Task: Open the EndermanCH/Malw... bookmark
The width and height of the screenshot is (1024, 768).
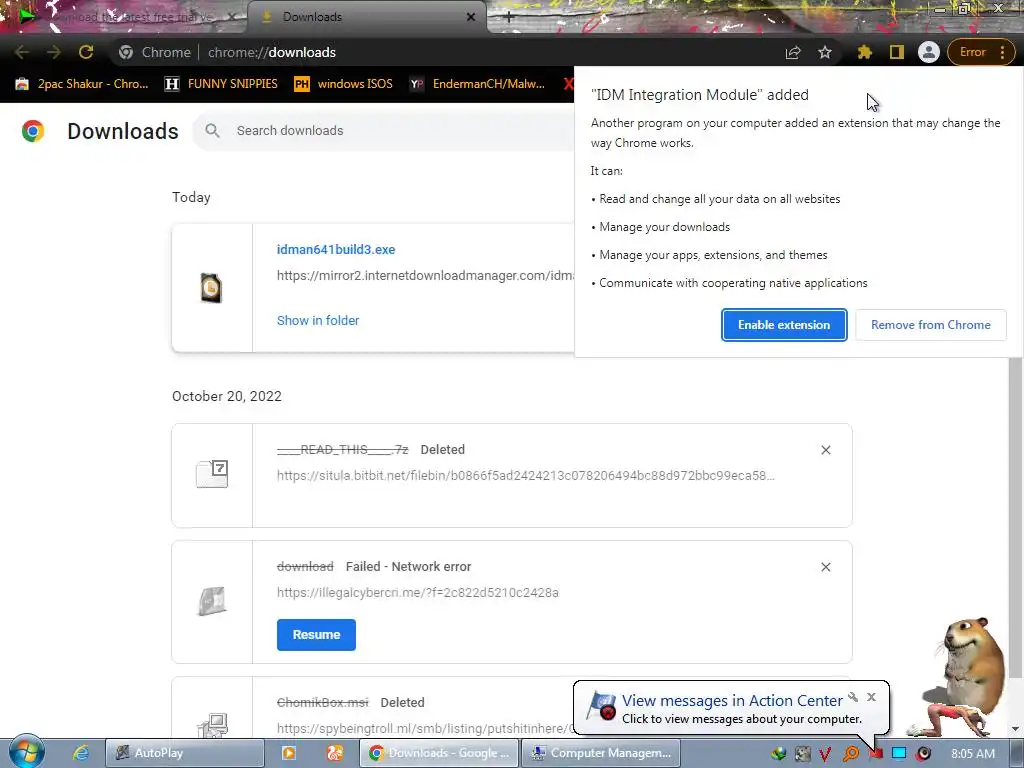Action: coord(477,84)
